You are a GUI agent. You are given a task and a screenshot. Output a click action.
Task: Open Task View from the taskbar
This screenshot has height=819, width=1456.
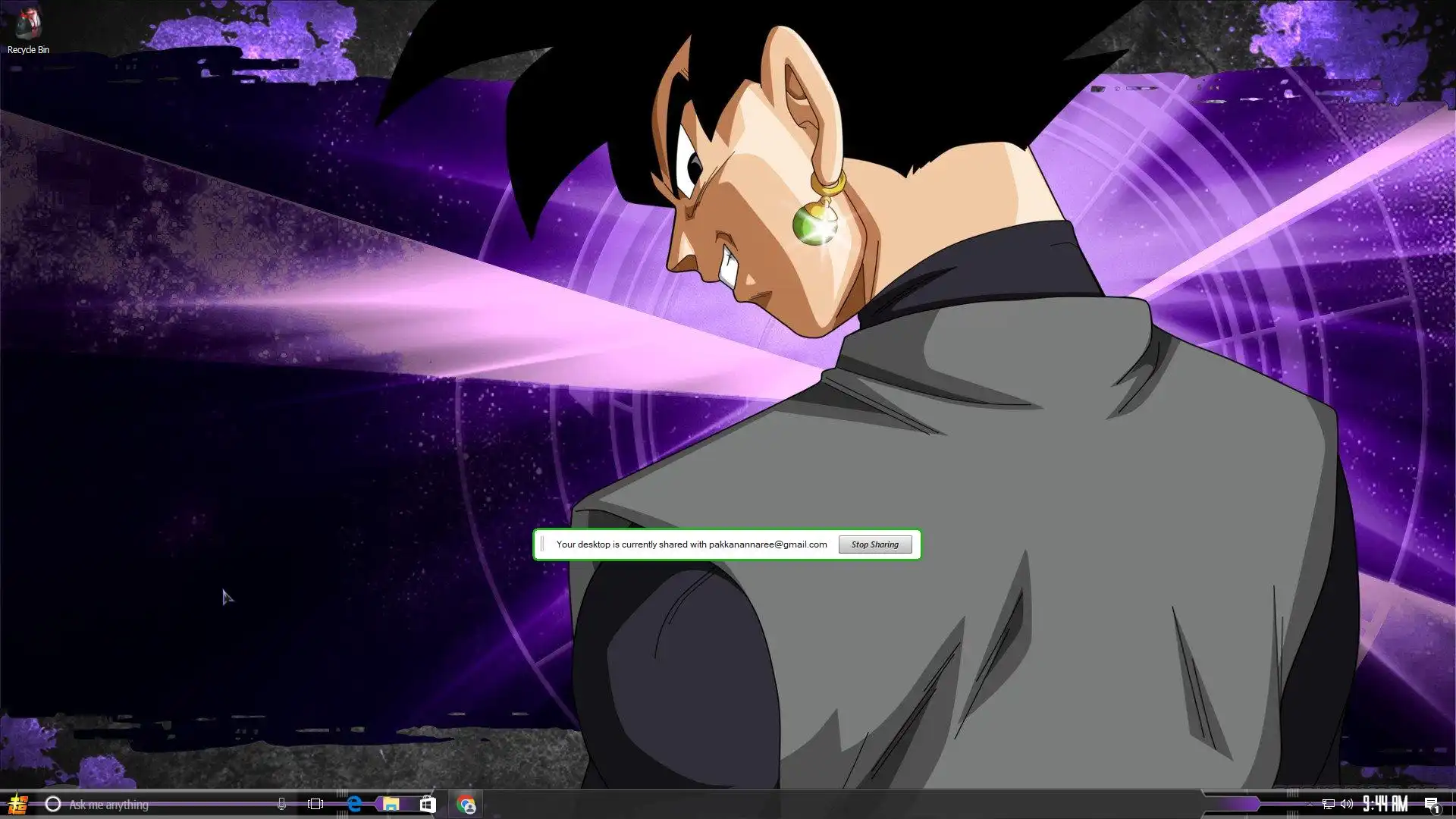pos(315,804)
